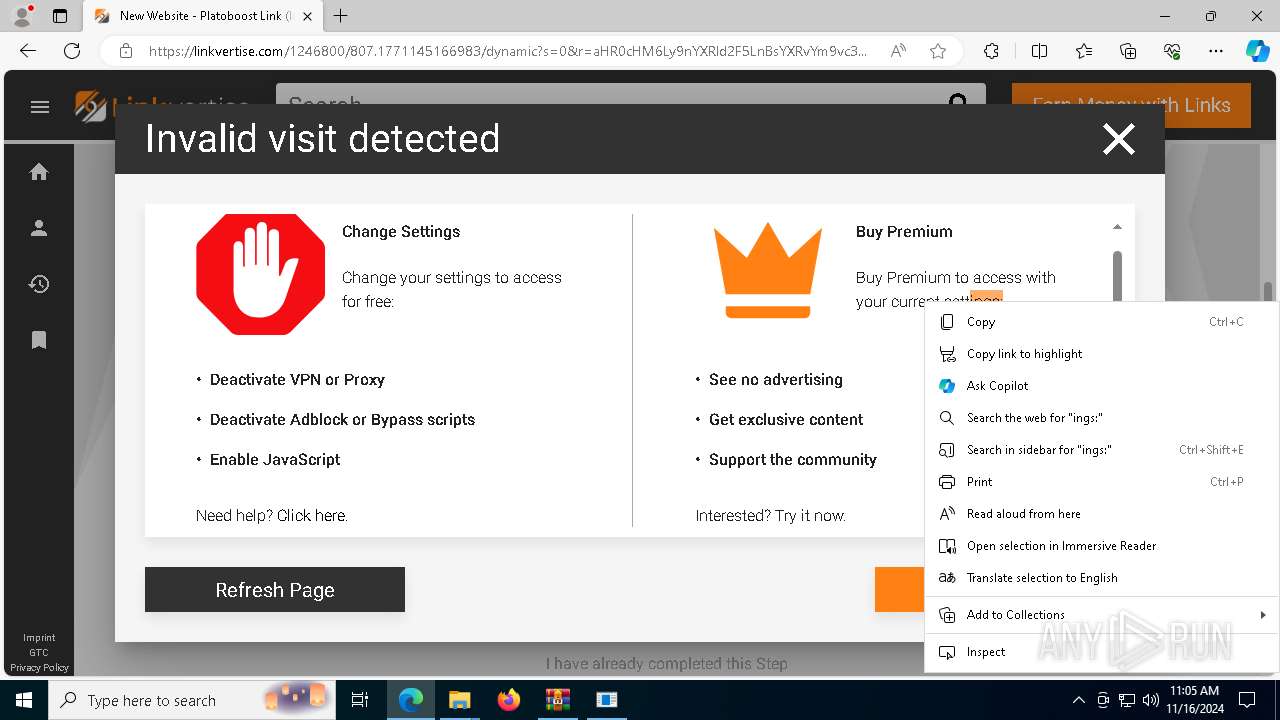This screenshot has height=720, width=1280.
Task: Click the dialog panel scrollbar thumb
Action: (x=1117, y=275)
